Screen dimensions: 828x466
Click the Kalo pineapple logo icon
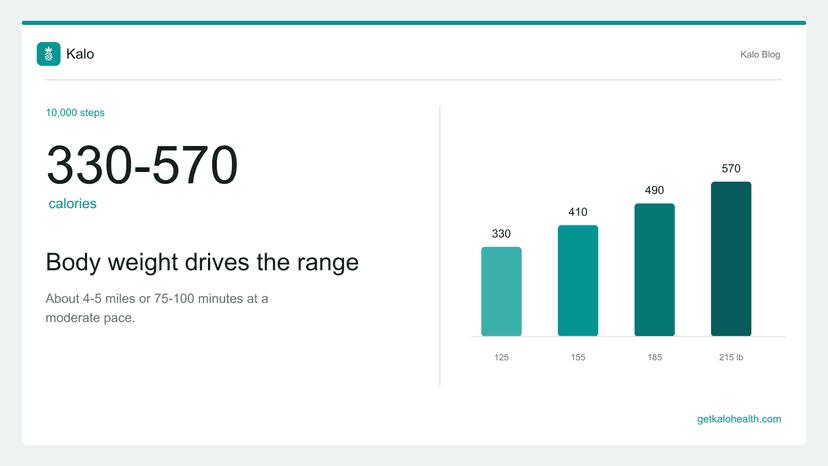[49, 54]
